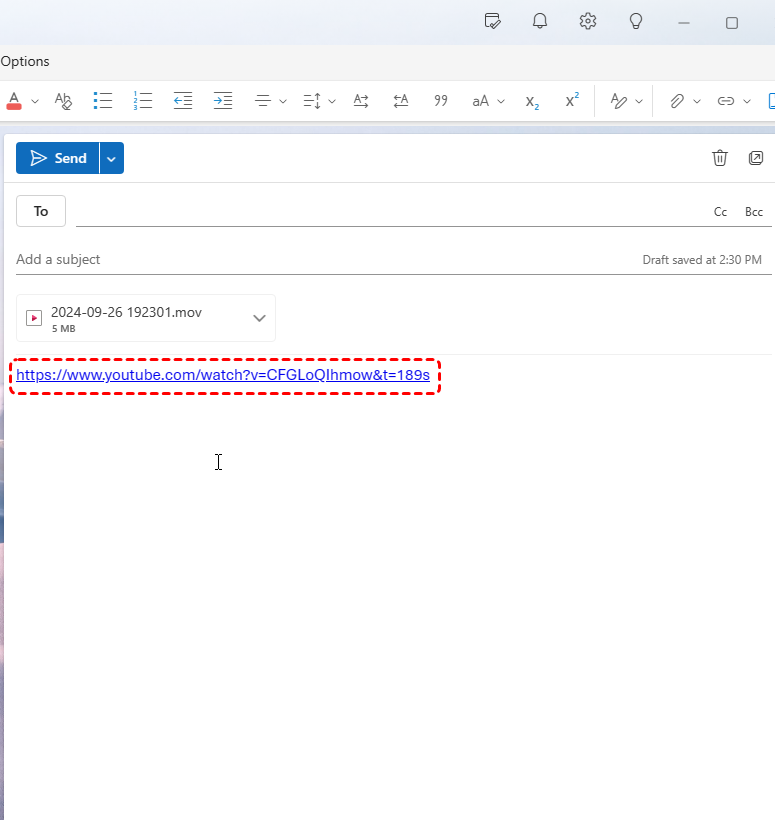Insert a link with the chain icon
Screen dimensions: 775x820
pyautogui.click(x=726, y=100)
